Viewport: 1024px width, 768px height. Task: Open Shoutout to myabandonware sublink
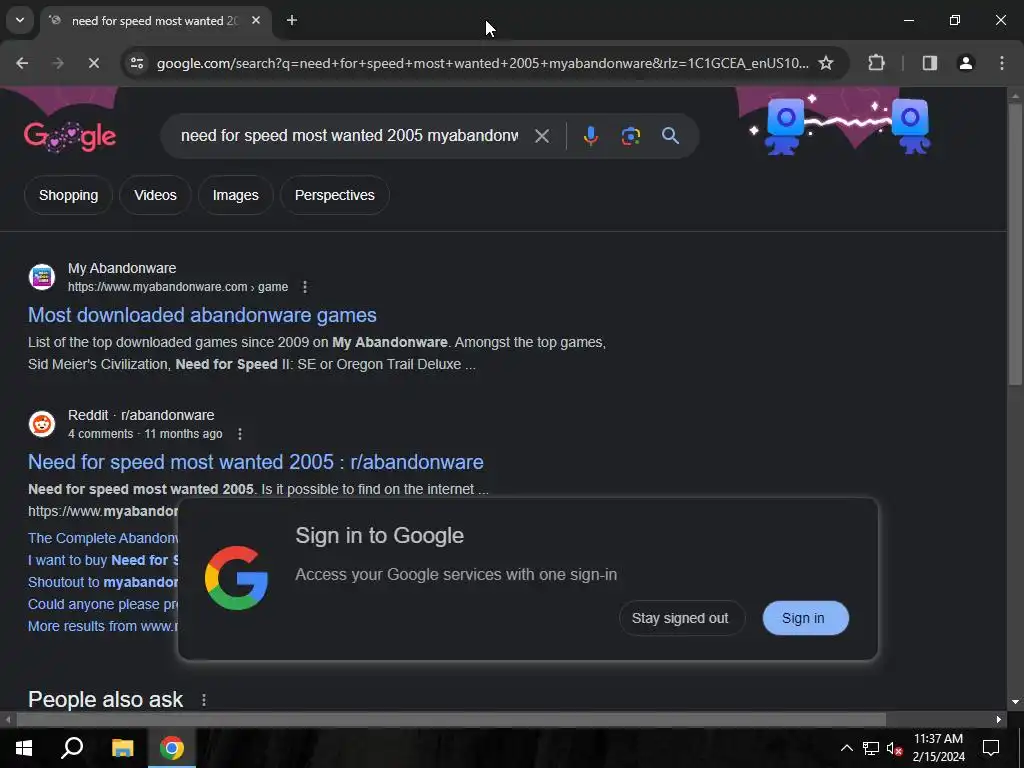pos(103,583)
